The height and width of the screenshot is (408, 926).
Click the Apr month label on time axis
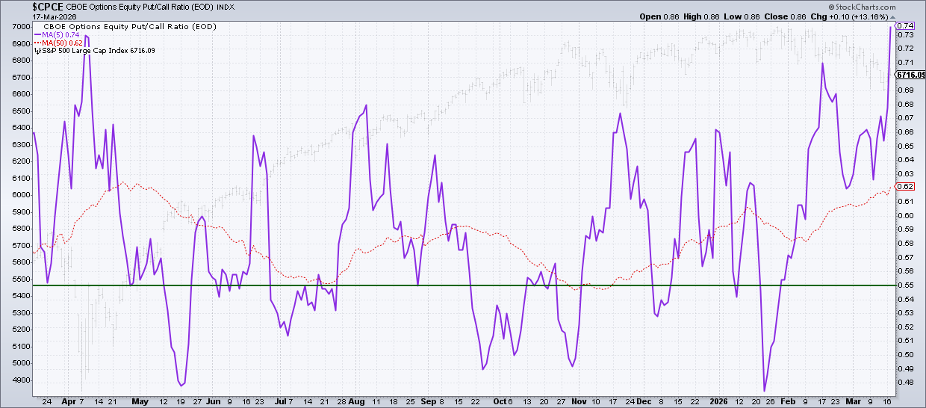(69, 400)
